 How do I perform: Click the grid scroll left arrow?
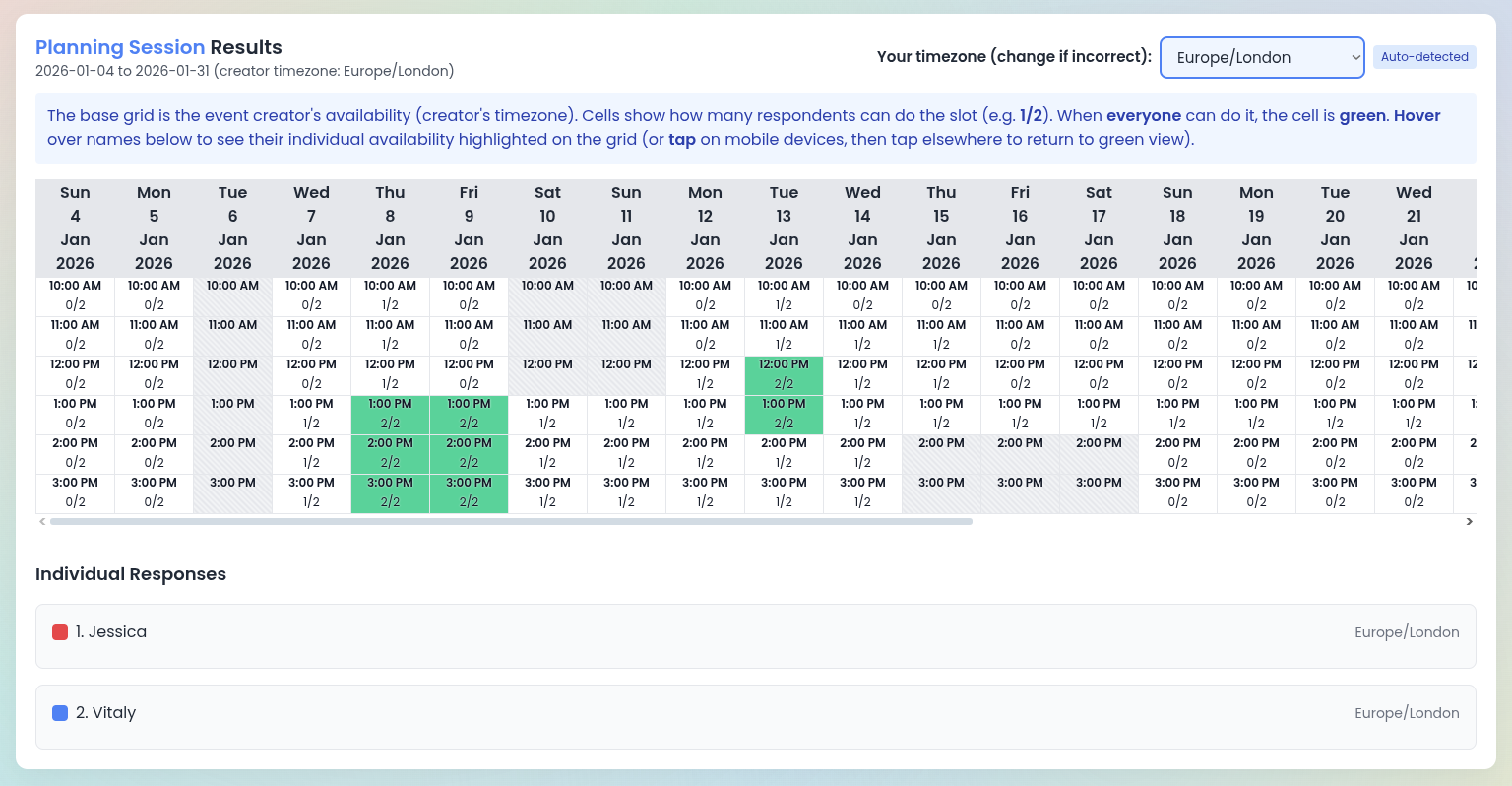pyautogui.click(x=42, y=522)
